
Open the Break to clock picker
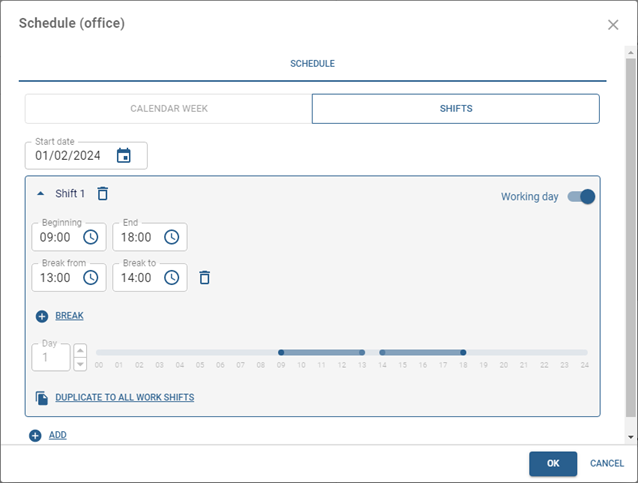click(171, 277)
